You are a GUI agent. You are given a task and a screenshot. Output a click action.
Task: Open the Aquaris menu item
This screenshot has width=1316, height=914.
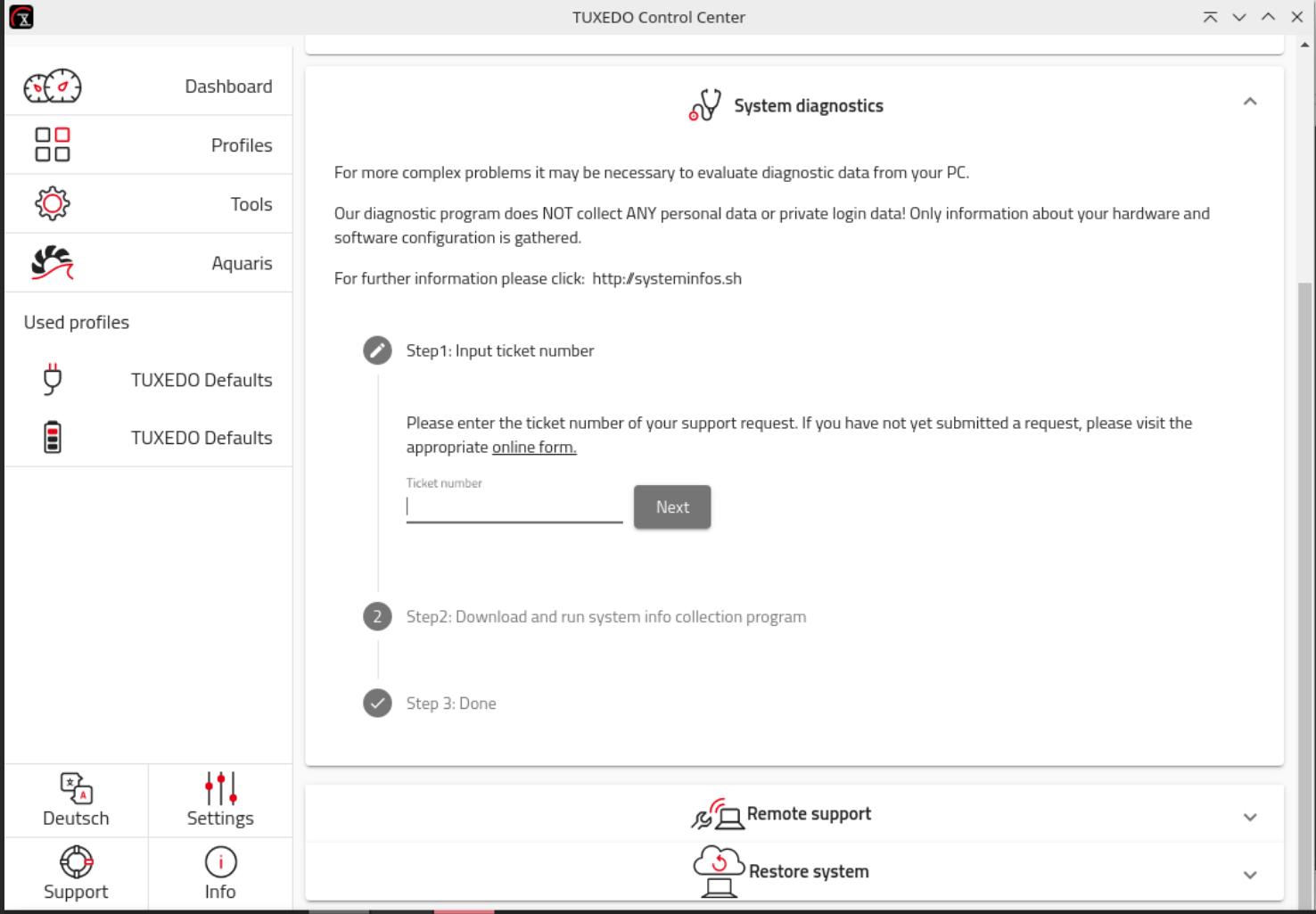[148, 263]
